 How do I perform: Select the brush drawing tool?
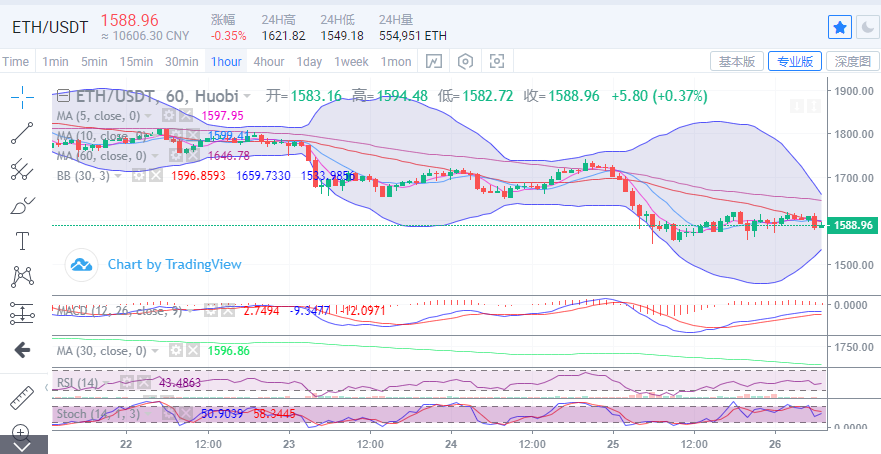(x=22, y=206)
